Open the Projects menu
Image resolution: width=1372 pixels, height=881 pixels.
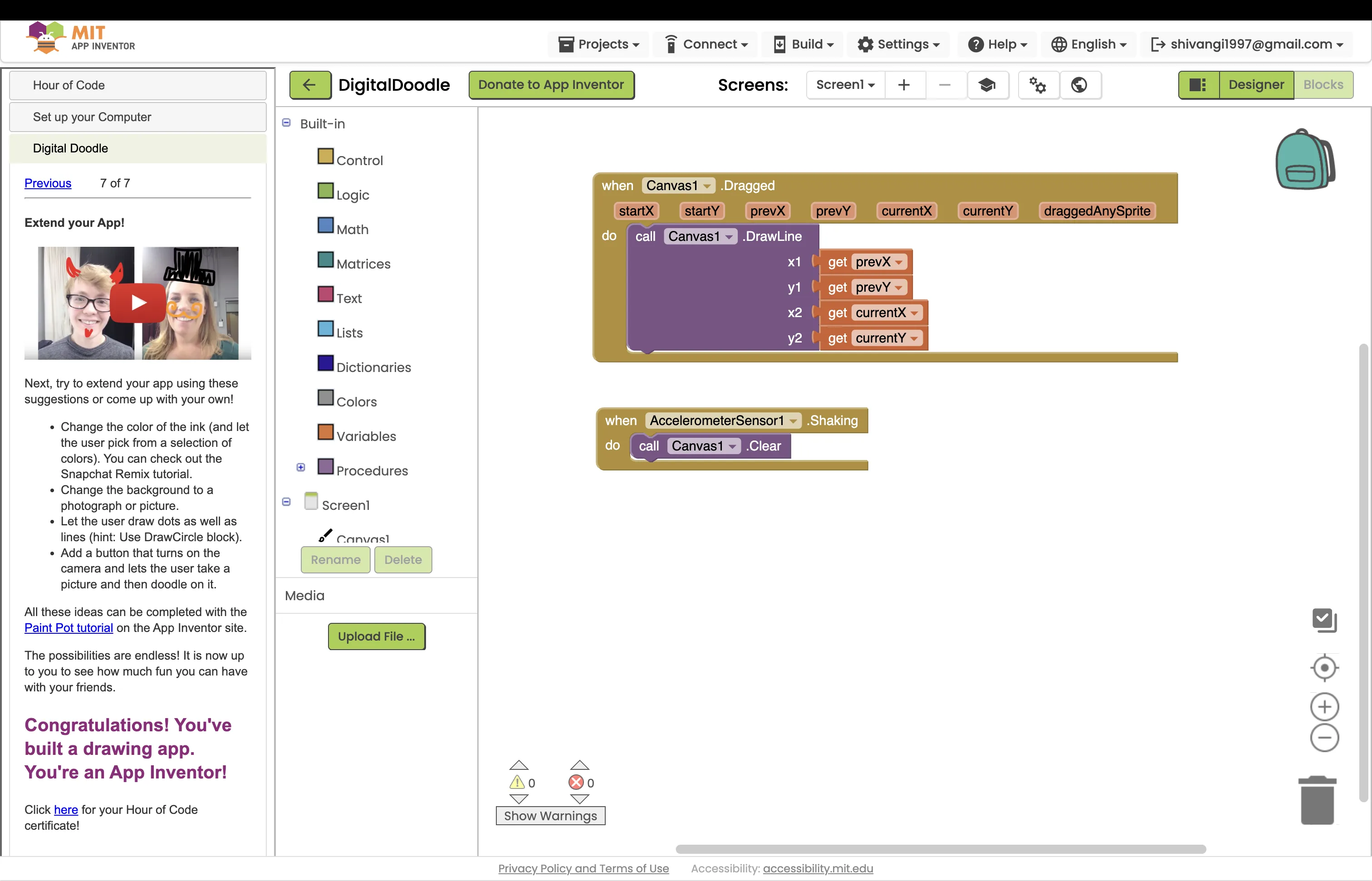599,44
